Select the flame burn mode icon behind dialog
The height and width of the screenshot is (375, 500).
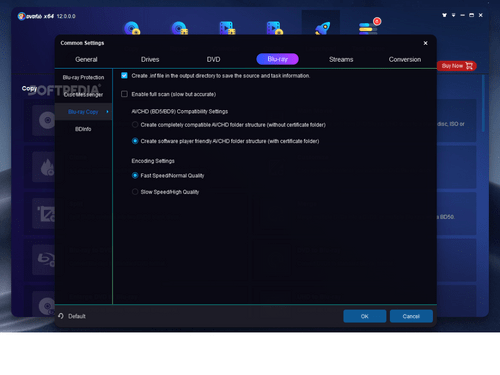tap(46, 167)
